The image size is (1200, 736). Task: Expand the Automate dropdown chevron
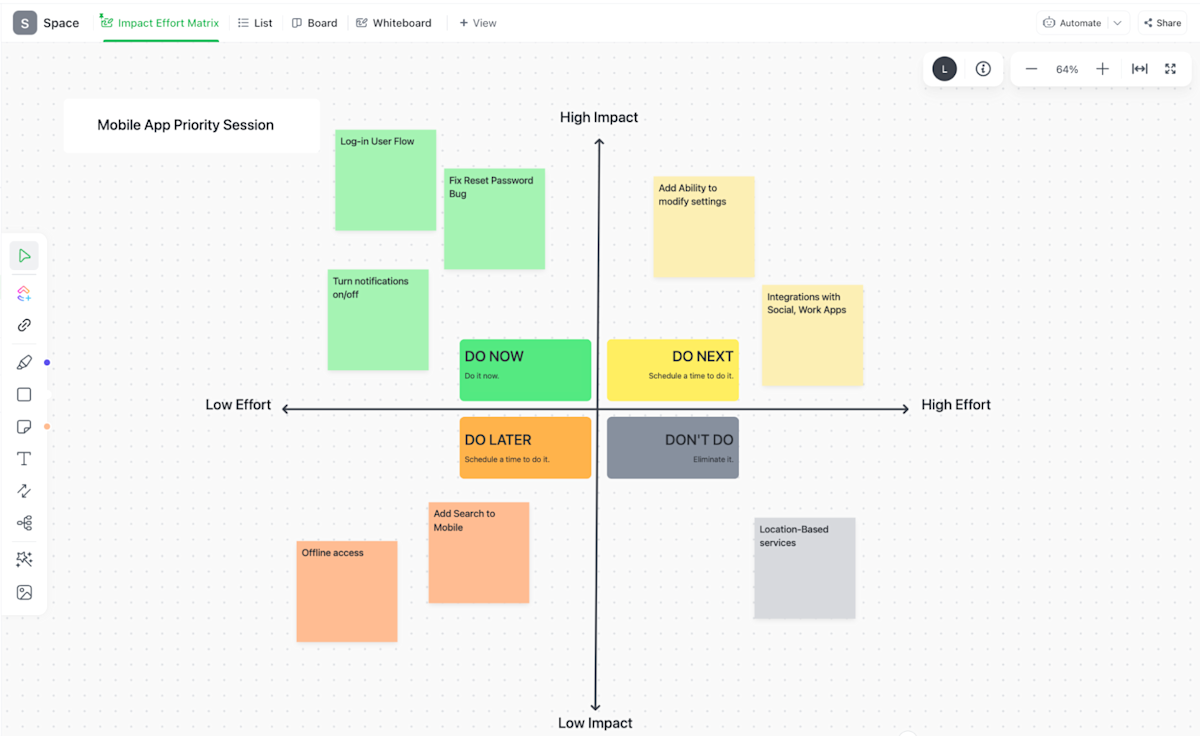point(1116,22)
